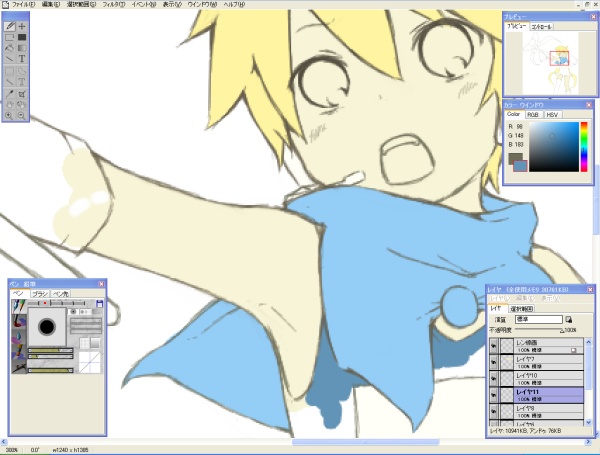Screen dimensions: 600x455
Task: Switch to the HSV tab in color window
Action: click(552, 114)
